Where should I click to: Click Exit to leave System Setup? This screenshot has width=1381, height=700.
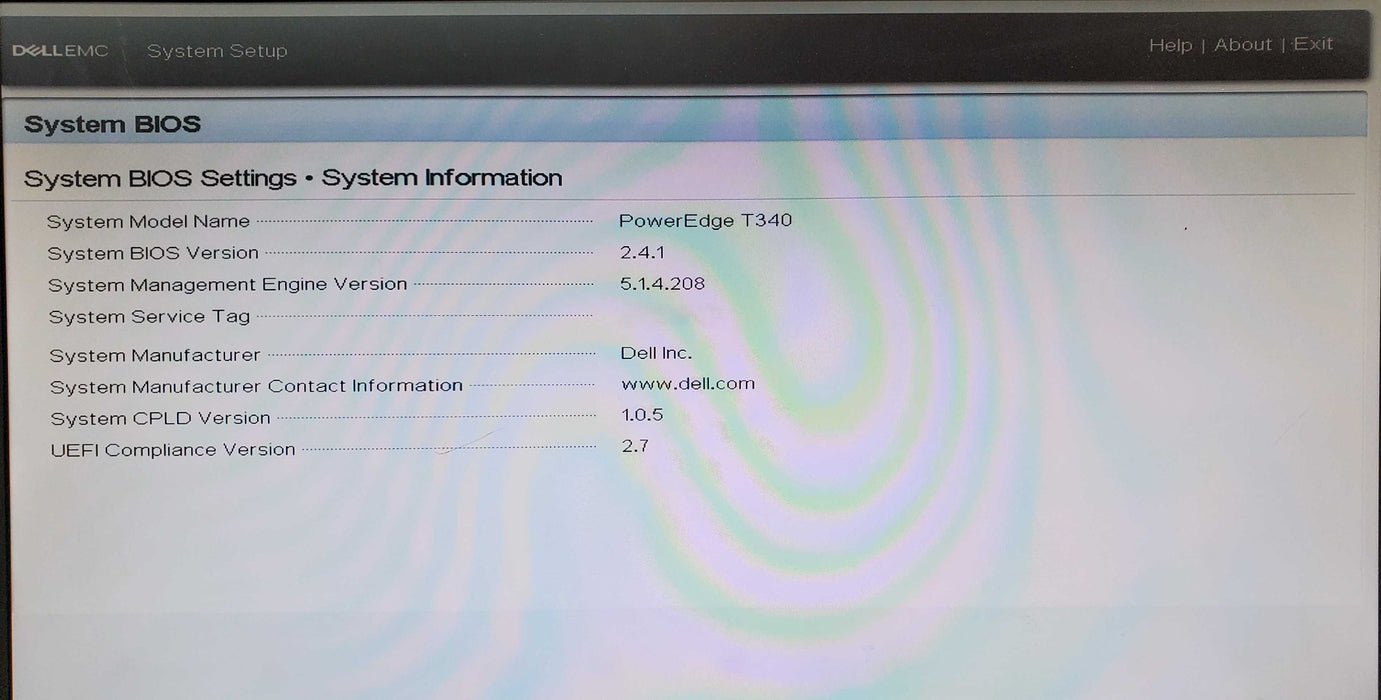point(1313,43)
